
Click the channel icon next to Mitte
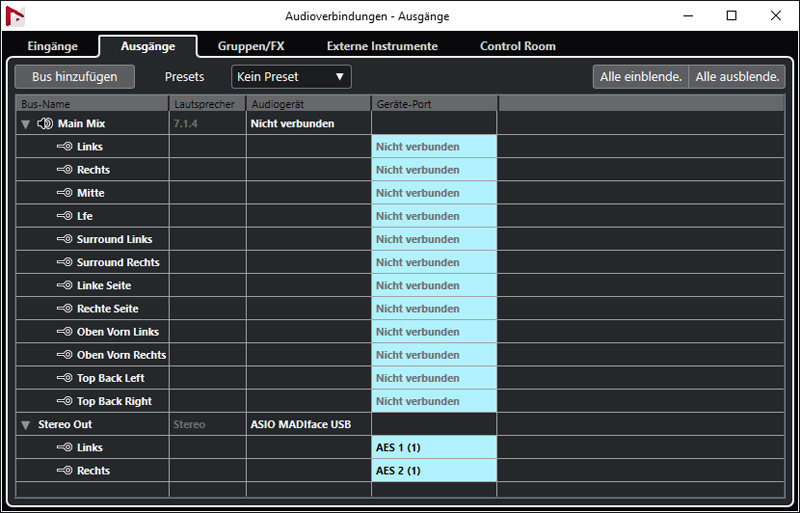click(x=64, y=193)
